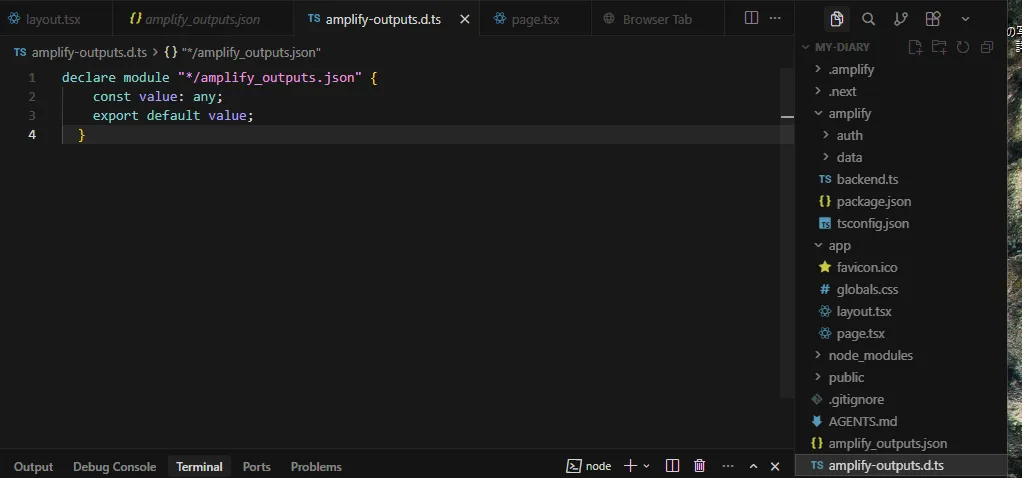Open the new terminal launch profile dropdown
Screen dimensions: 1022x478
pos(646,466)
